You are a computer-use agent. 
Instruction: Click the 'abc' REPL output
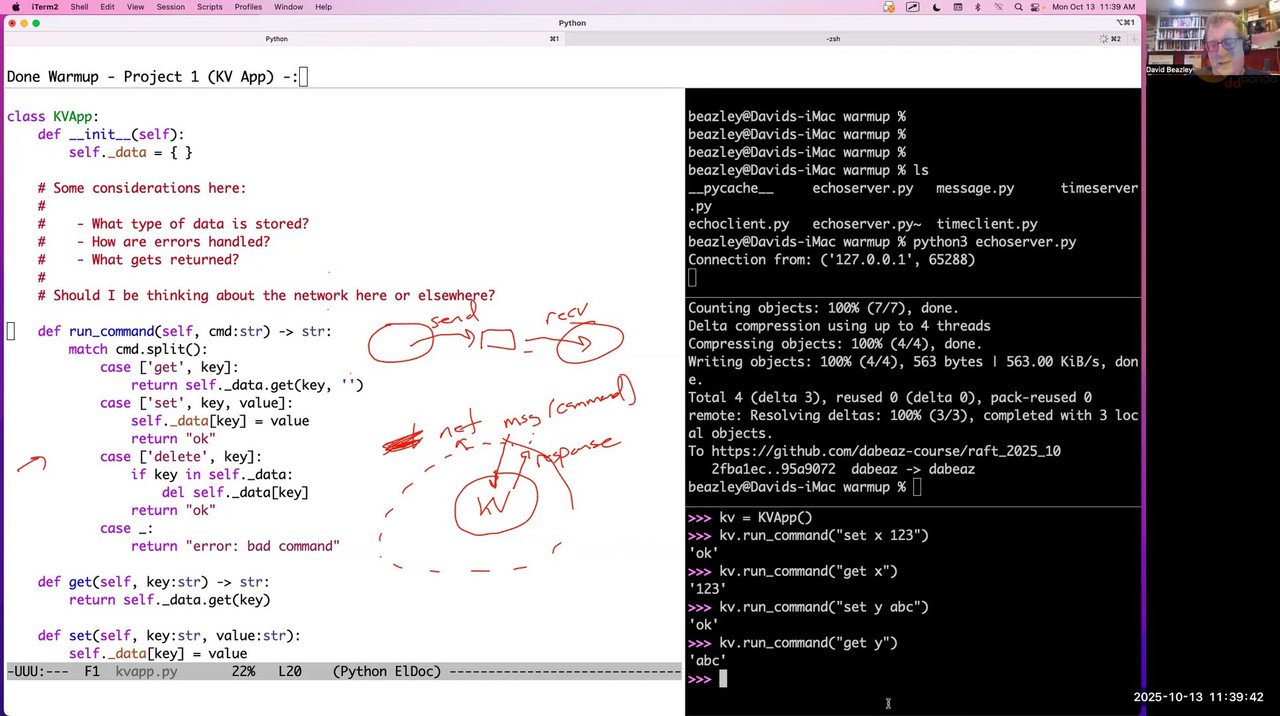707,661
